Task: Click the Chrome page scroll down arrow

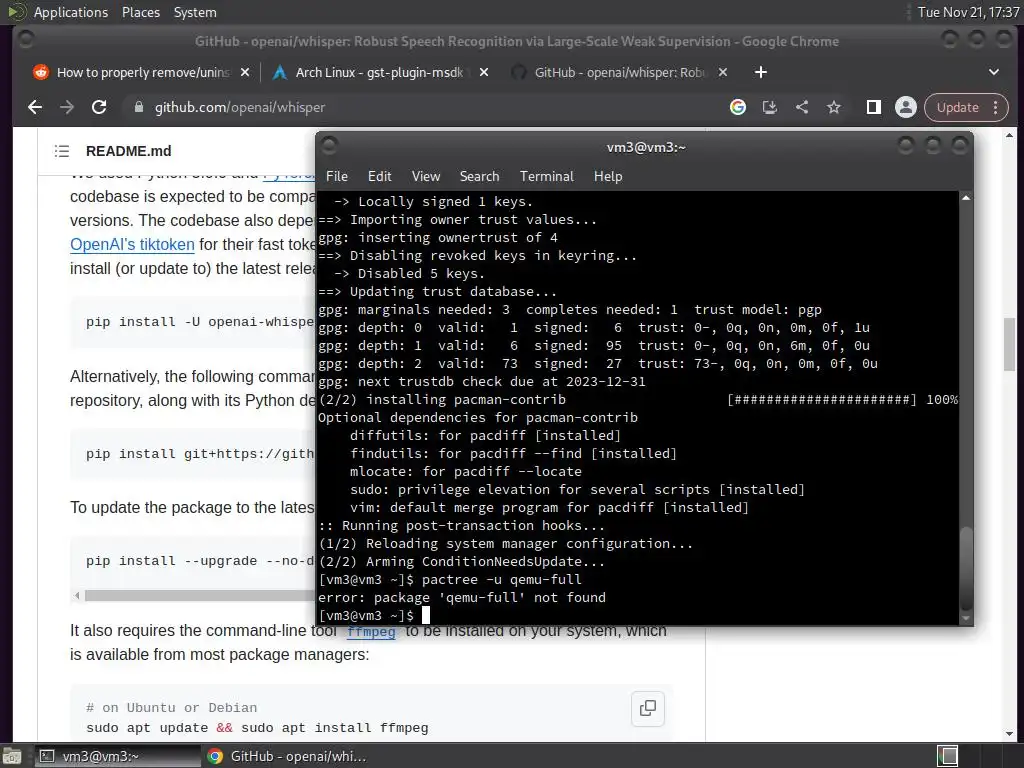Action: pyautogui.click(x=1009, y=734)
